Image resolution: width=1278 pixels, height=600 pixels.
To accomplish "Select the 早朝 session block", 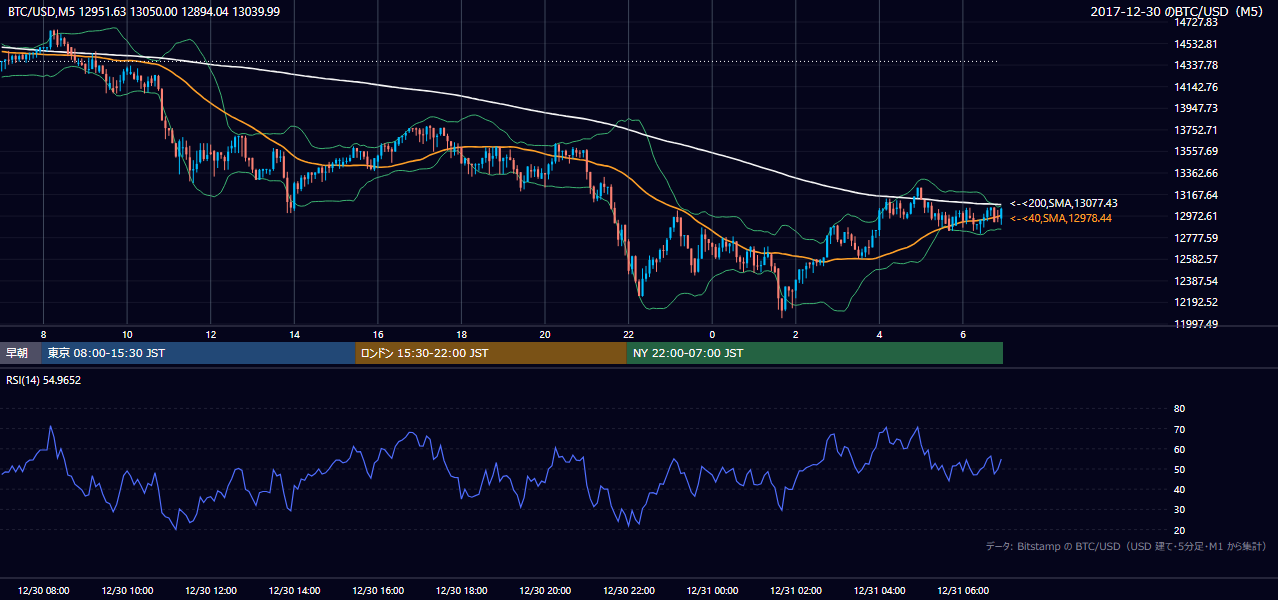I will 21,353.
